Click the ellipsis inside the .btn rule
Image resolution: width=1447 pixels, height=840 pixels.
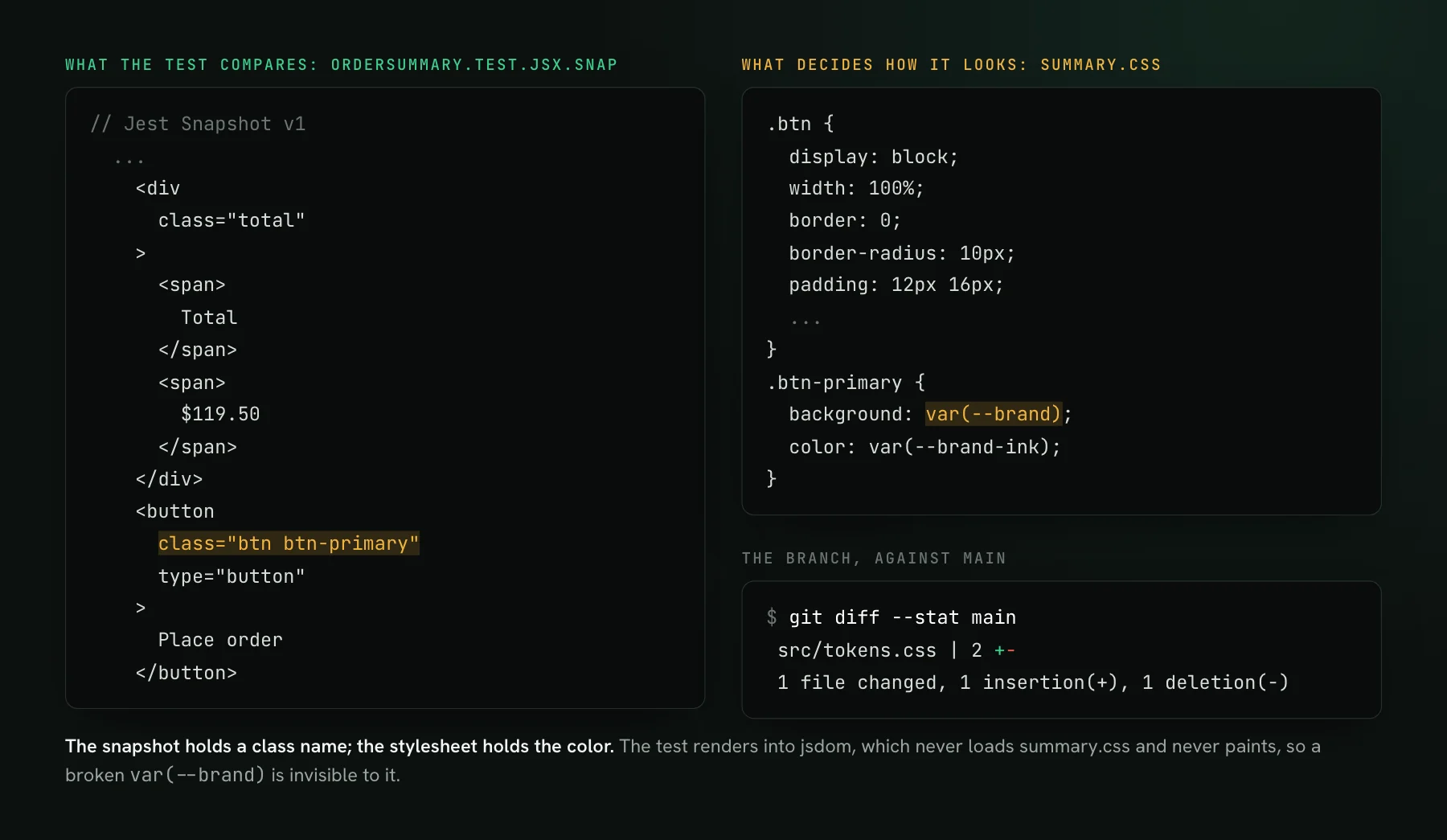(805, 321)
